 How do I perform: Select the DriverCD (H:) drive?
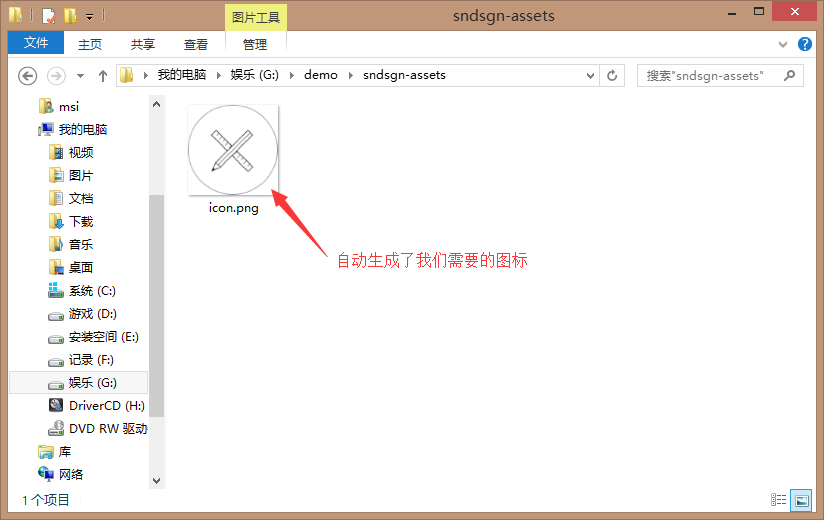point(107,405)
